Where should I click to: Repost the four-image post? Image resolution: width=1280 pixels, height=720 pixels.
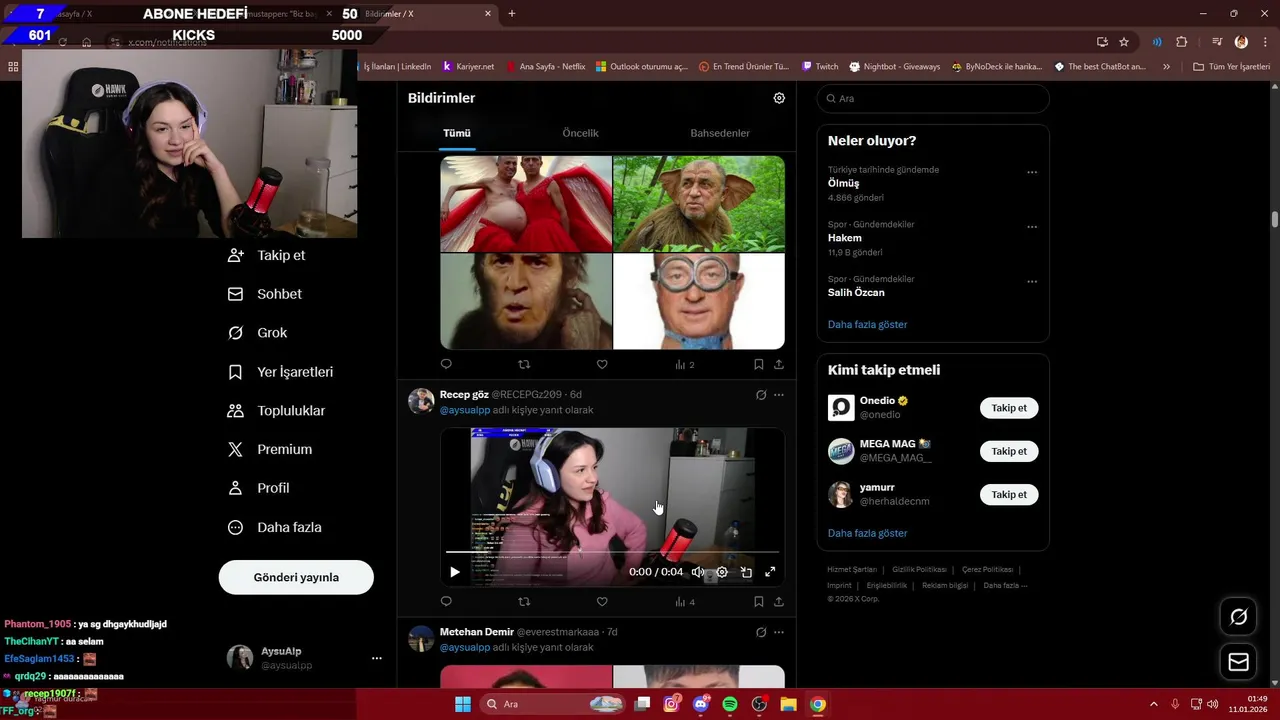tap(524, 364)
